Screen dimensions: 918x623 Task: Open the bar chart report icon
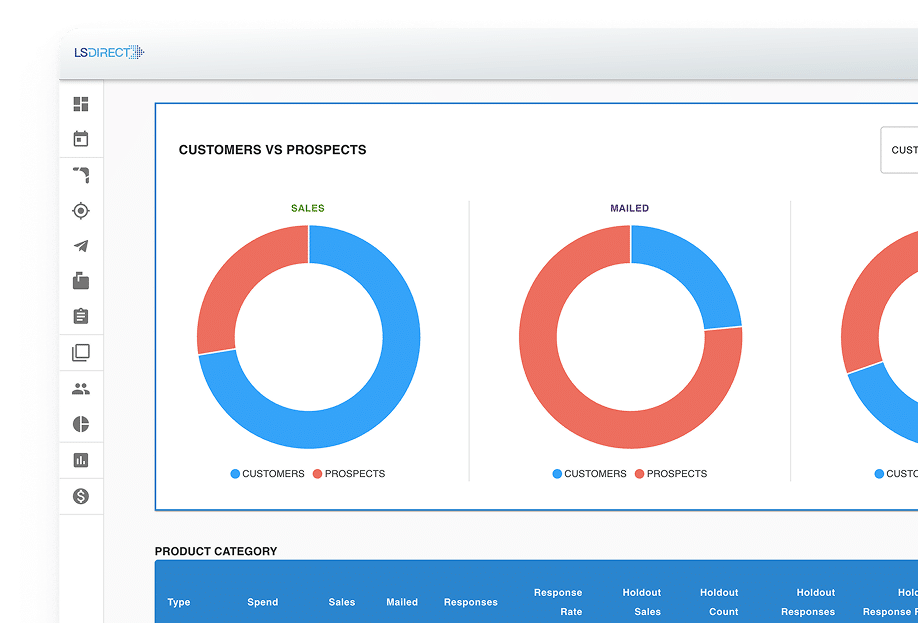81,460
